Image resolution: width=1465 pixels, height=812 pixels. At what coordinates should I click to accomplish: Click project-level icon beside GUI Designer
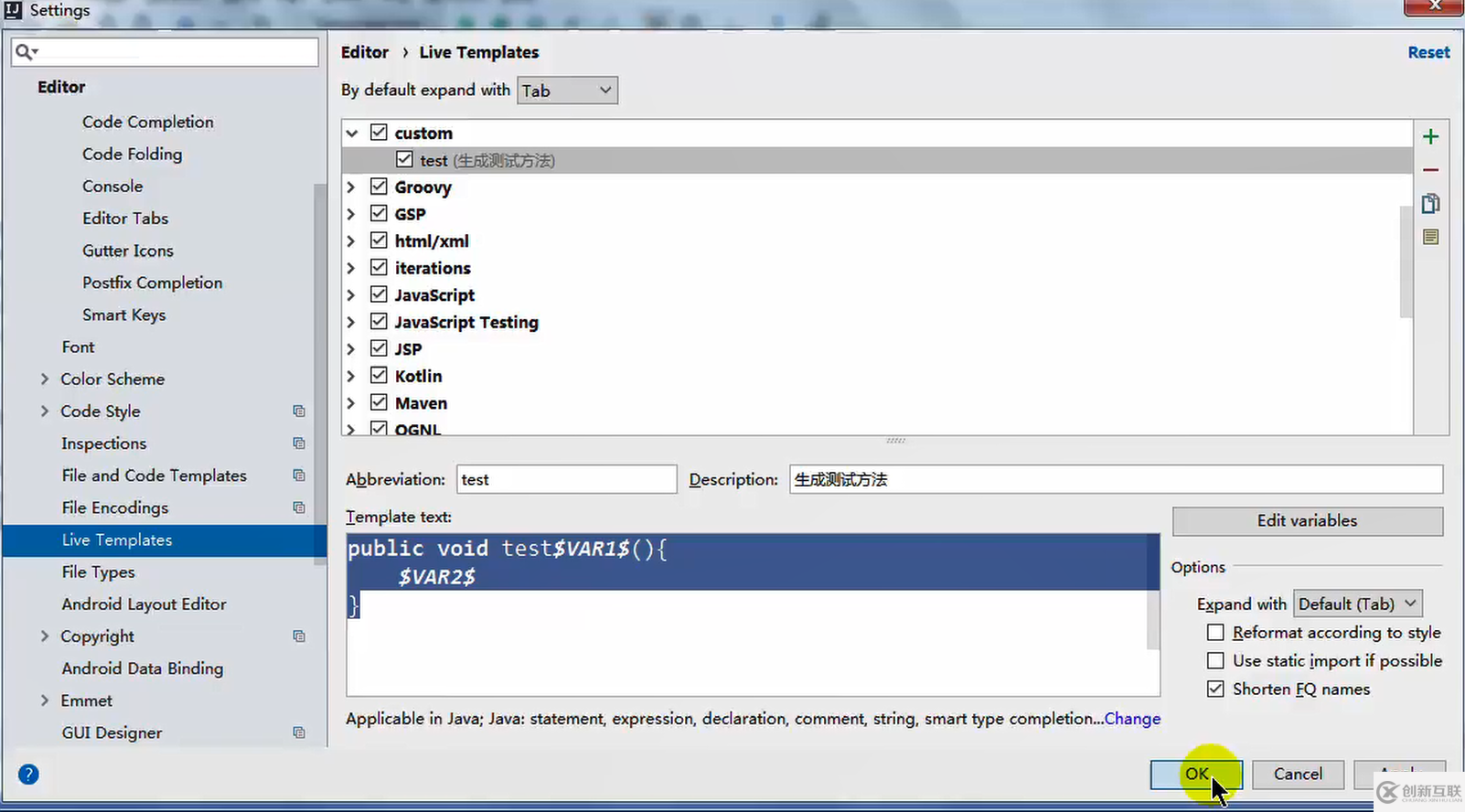[299, 732]
